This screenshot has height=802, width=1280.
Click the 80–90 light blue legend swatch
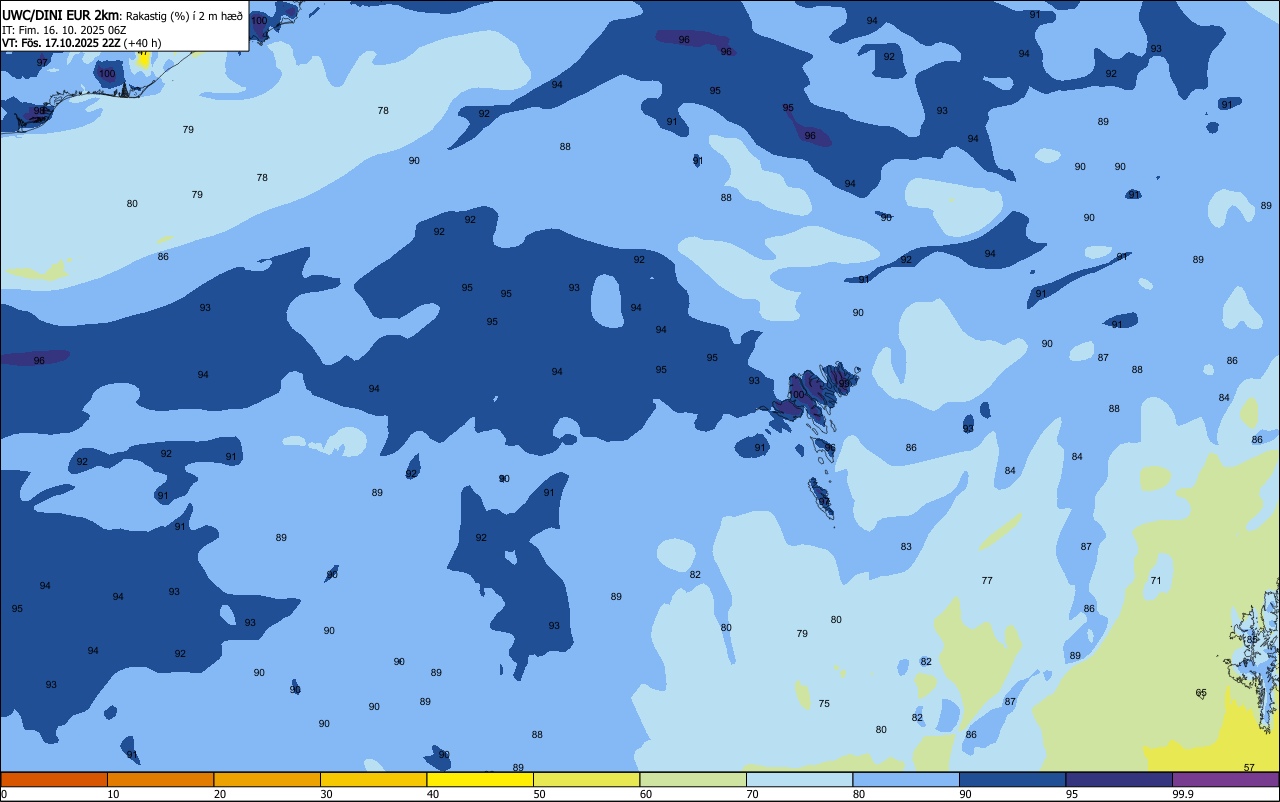point(906,779)
